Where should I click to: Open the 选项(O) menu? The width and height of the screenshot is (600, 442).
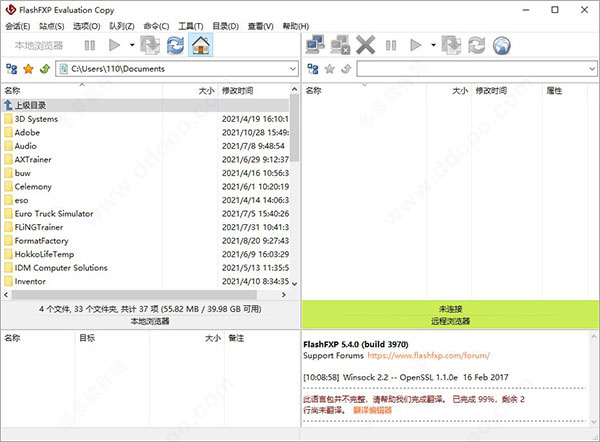click(x=86, y=26)
